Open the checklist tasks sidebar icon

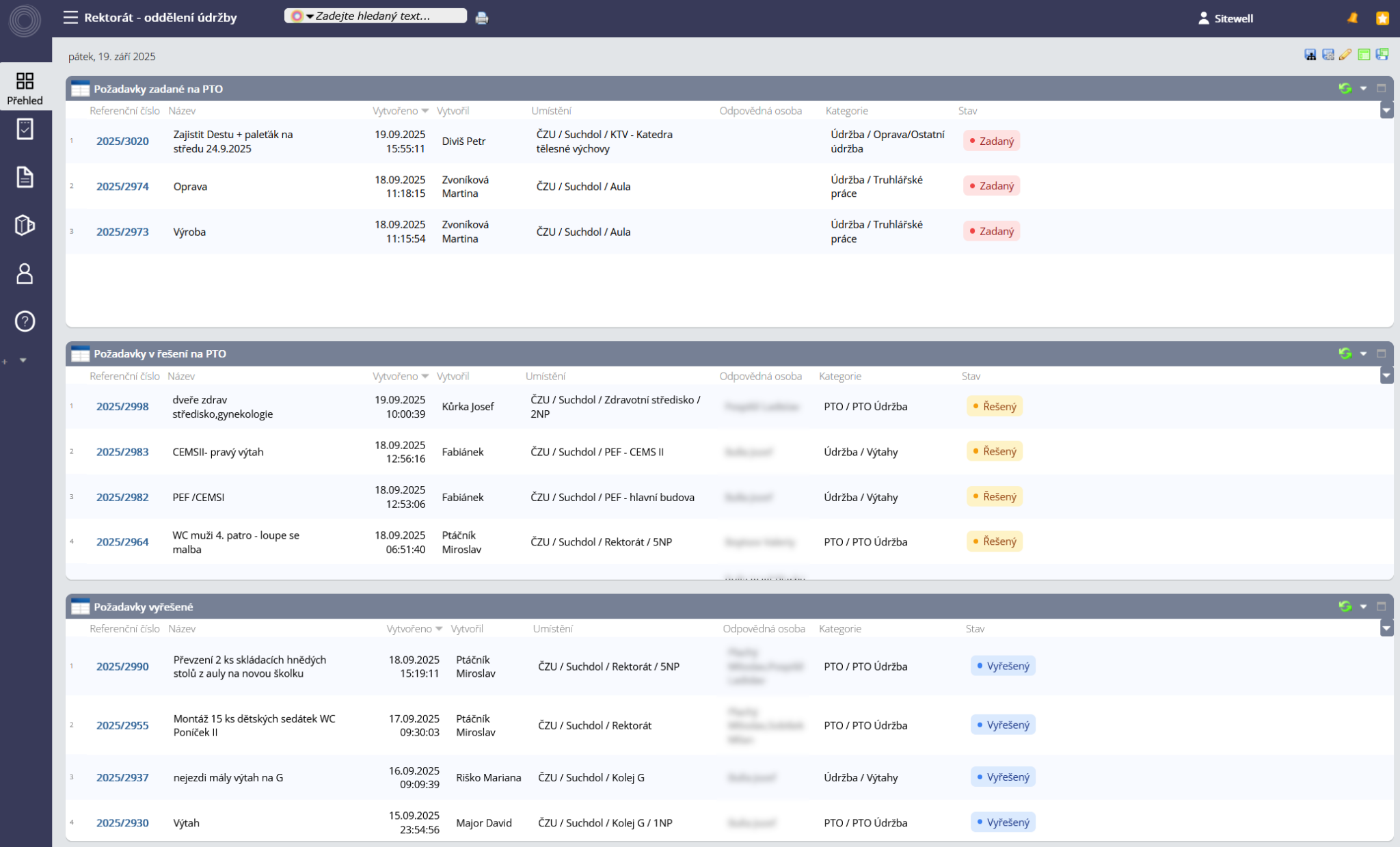click(25, 129)
